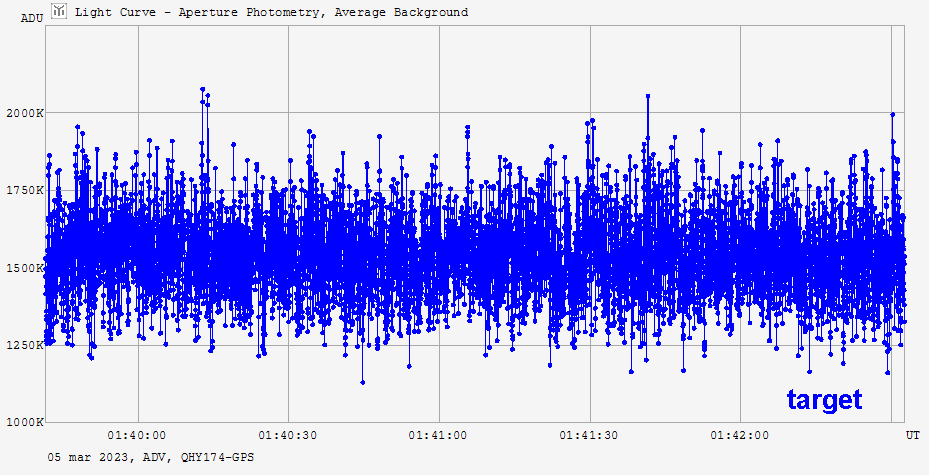The width and height of the screenshot is (929, 475).
Task: Click the 01:41:30 time axis label
Action: (589, 435)
